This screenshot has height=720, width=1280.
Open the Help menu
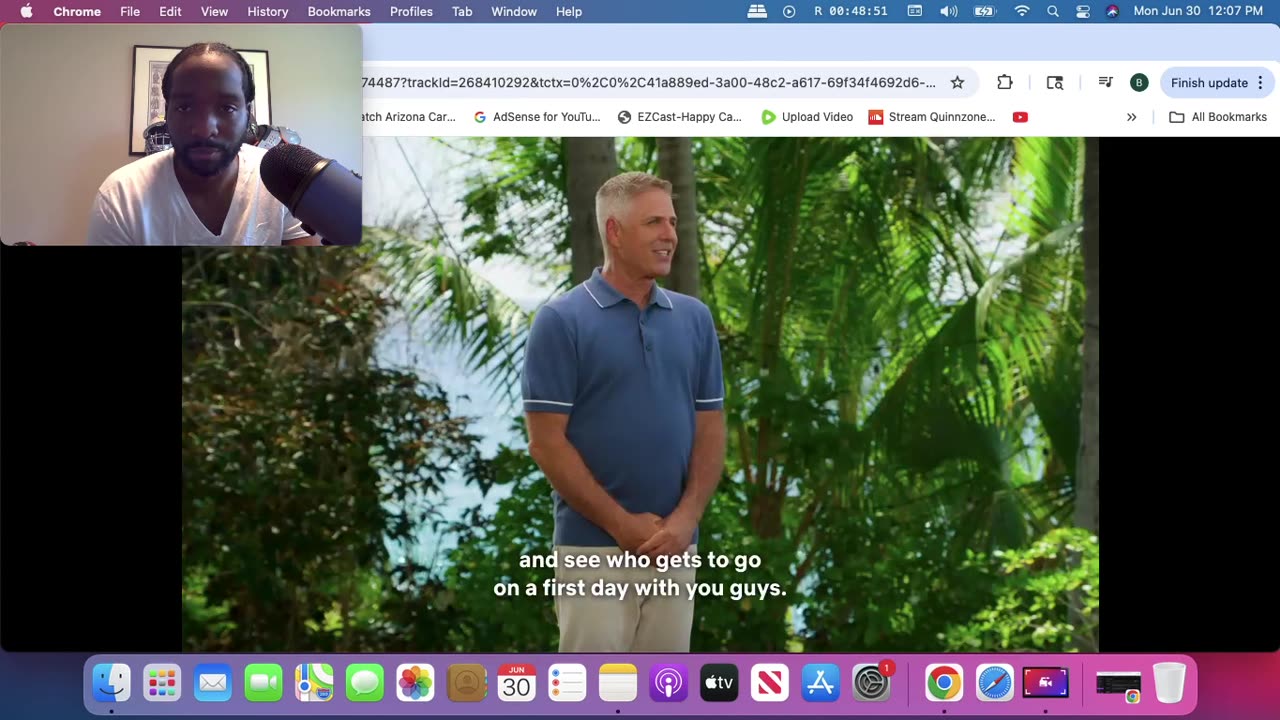click(x=569, y=11)
